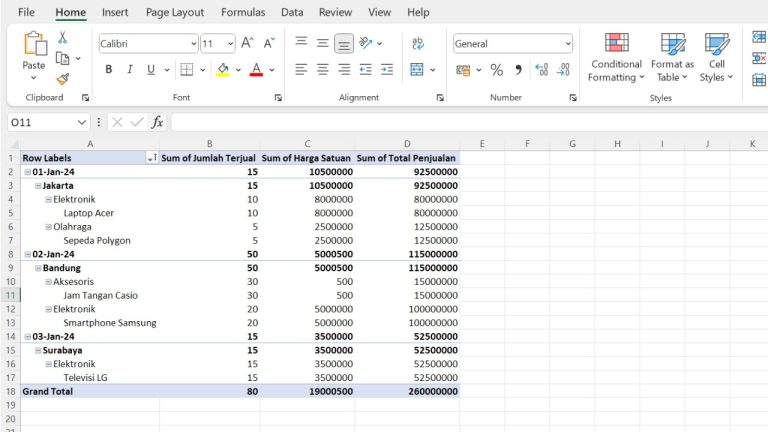Screen dimensions: 768x432
Task: Switch to the Insert tab
Action: pyautogui.click(x=115, y=12)
